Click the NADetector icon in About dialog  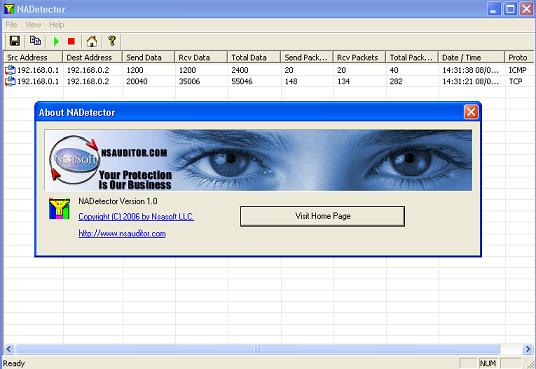click(x=59, y=209)
